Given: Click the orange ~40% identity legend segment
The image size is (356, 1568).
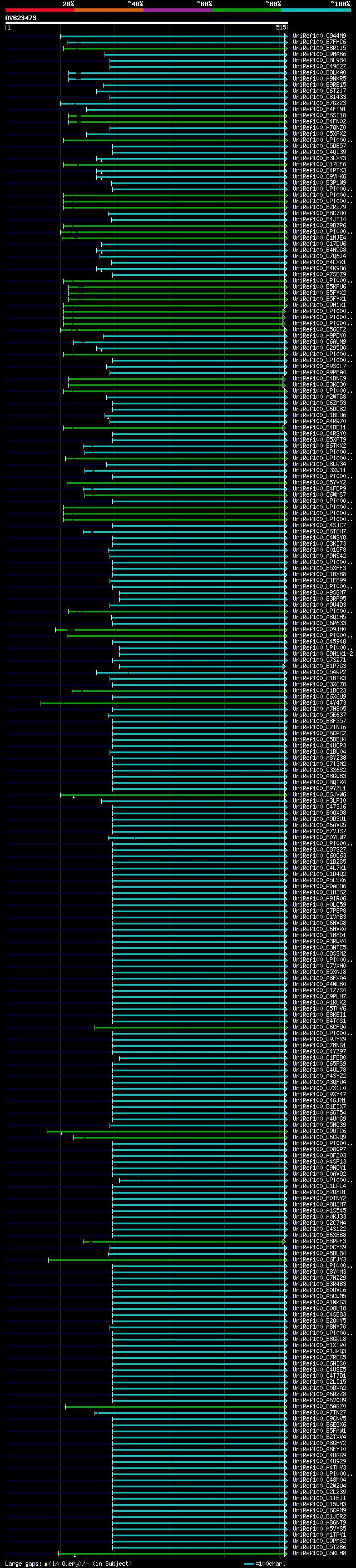Looking at the screenshot, I should point(109,10).
